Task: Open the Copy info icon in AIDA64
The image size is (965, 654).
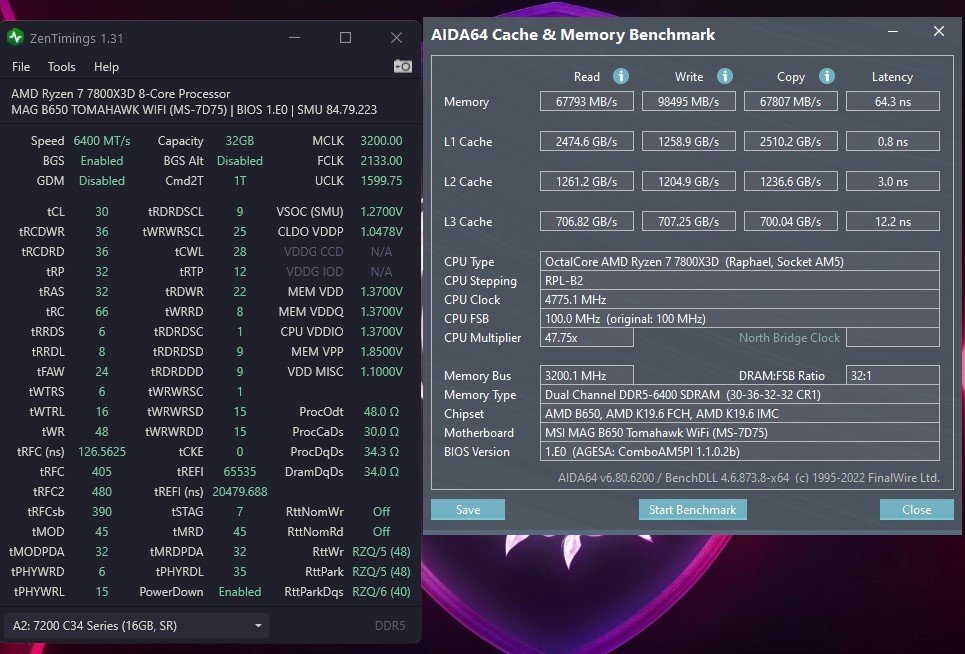Action: (827, 76)
